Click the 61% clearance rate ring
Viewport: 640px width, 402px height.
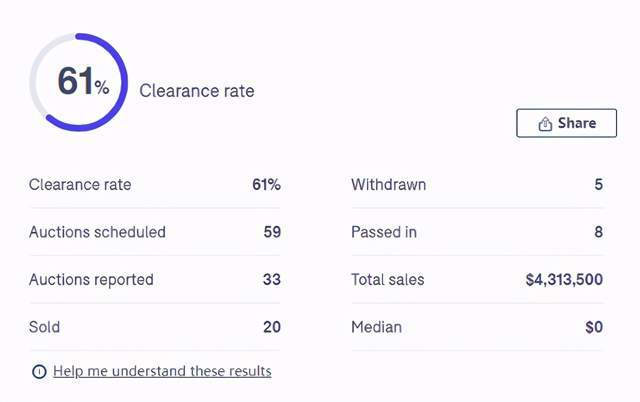pos(78,82)
